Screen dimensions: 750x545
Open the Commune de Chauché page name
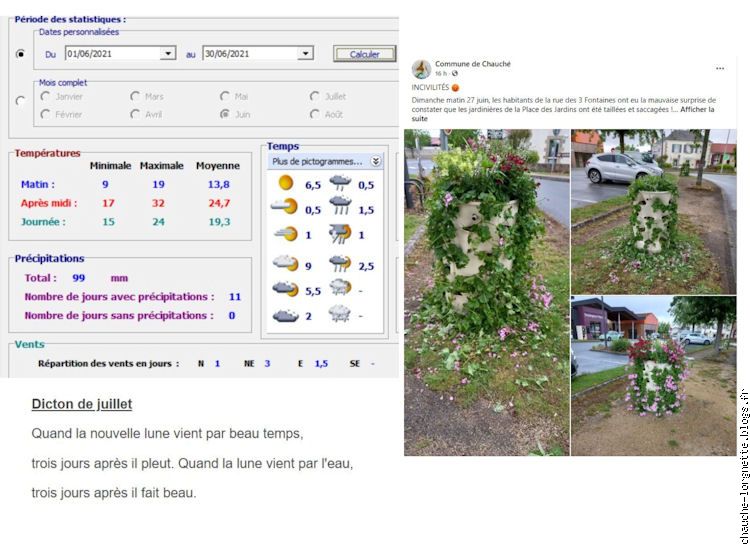(472, 64)
